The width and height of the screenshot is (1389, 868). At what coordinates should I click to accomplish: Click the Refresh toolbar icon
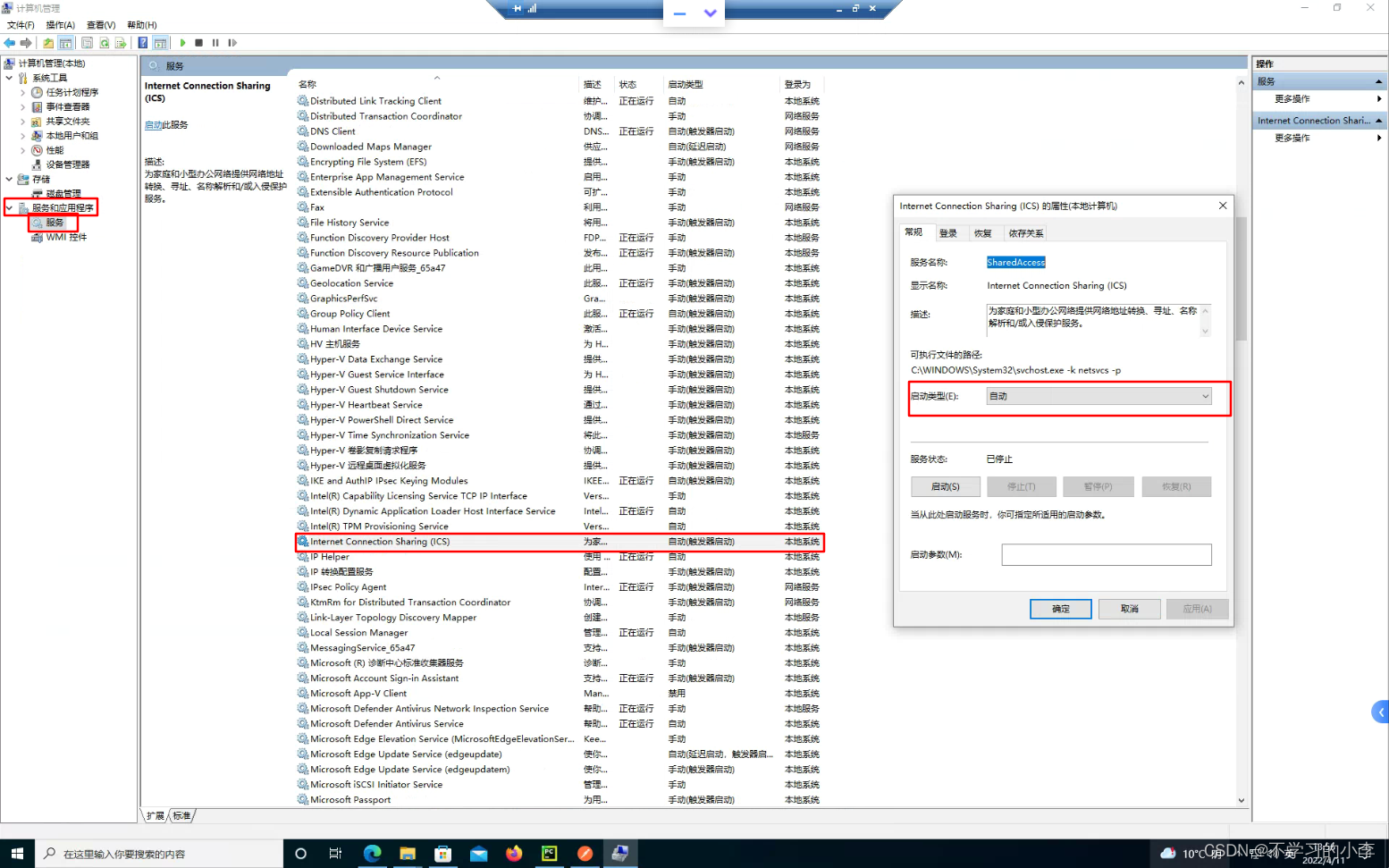(x=105, y=43)
